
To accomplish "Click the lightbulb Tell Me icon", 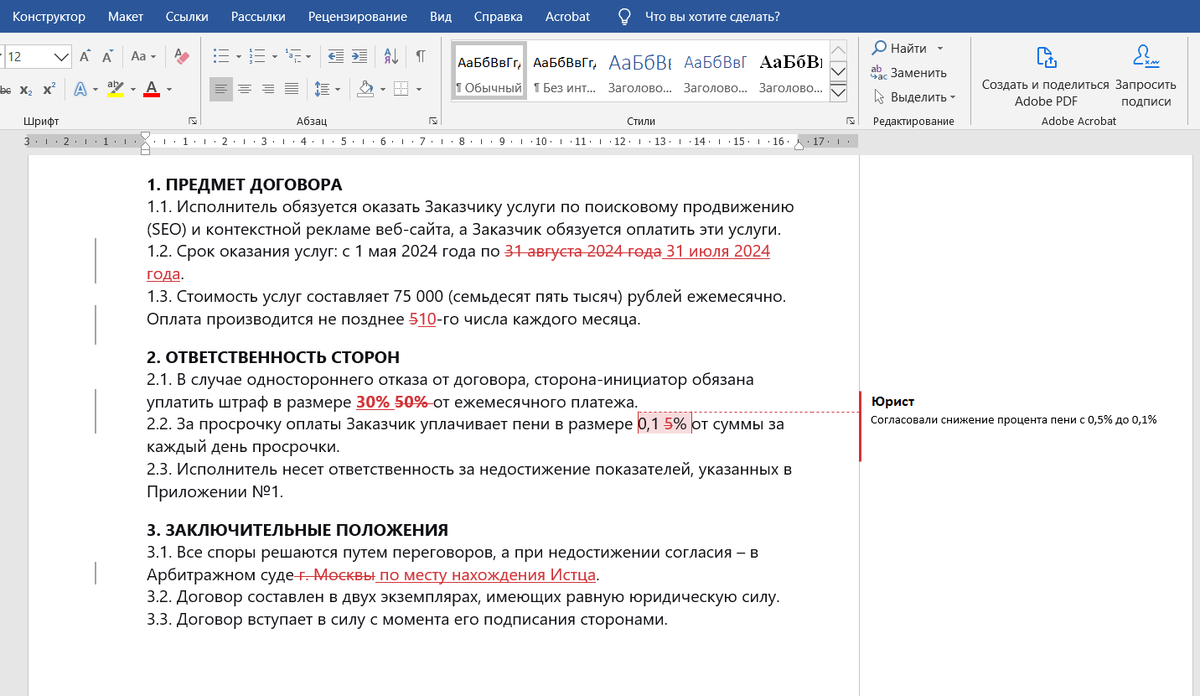I will coord(625,17).
